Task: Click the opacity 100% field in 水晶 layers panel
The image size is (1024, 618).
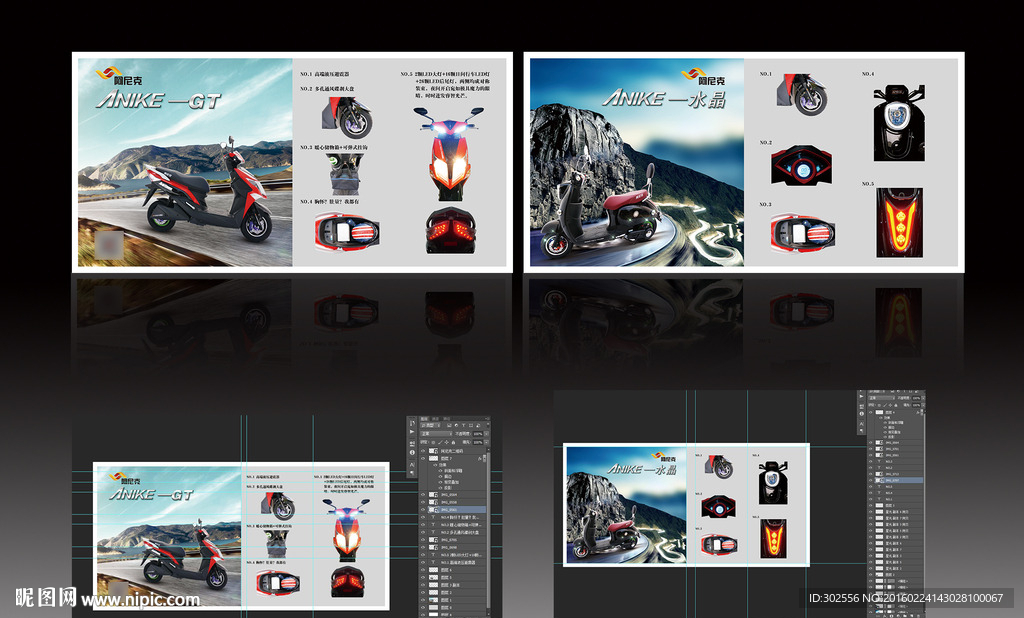Action: tap(916, 398)
